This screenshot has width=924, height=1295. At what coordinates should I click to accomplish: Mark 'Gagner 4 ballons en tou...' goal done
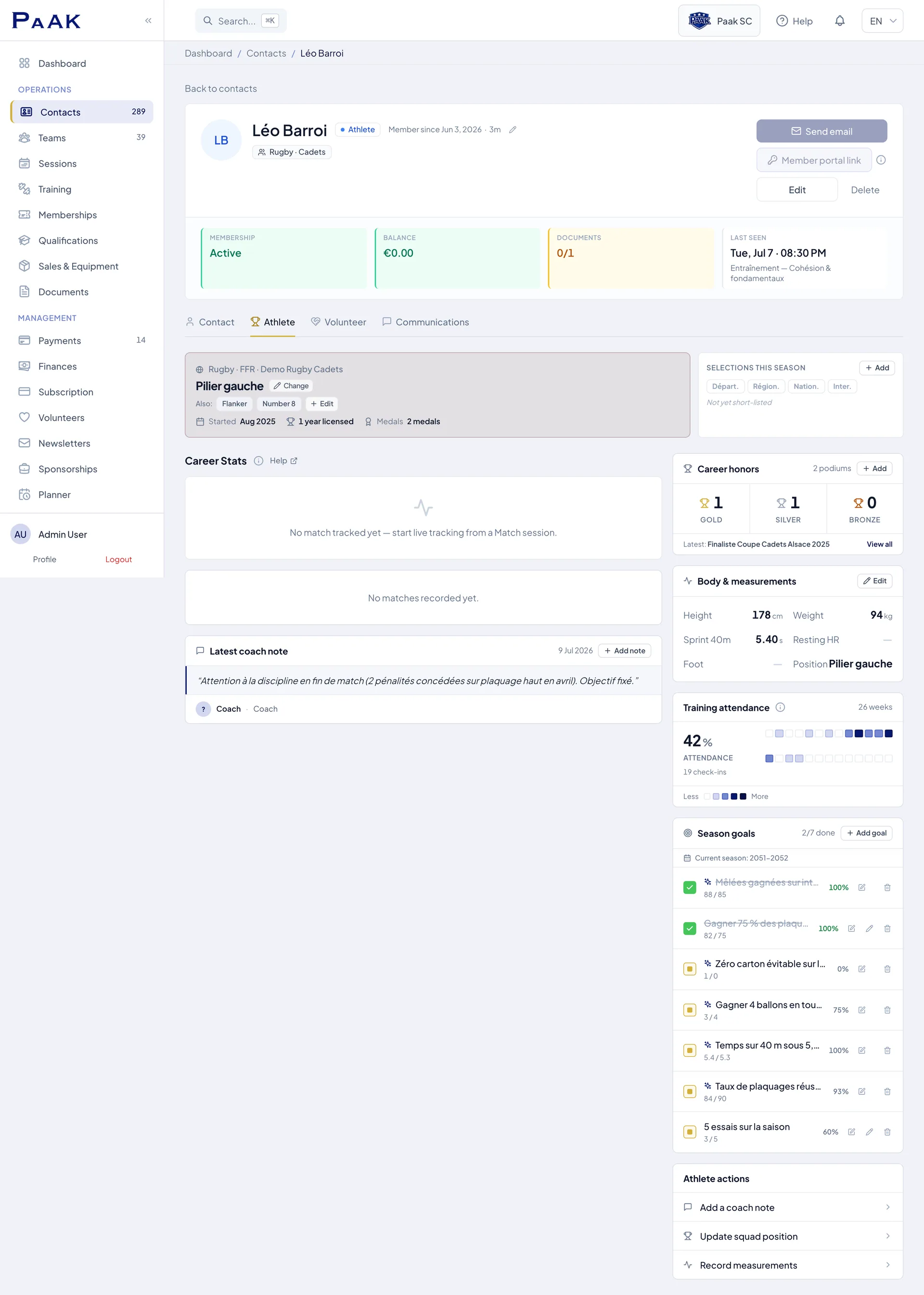pos(690,1010)
